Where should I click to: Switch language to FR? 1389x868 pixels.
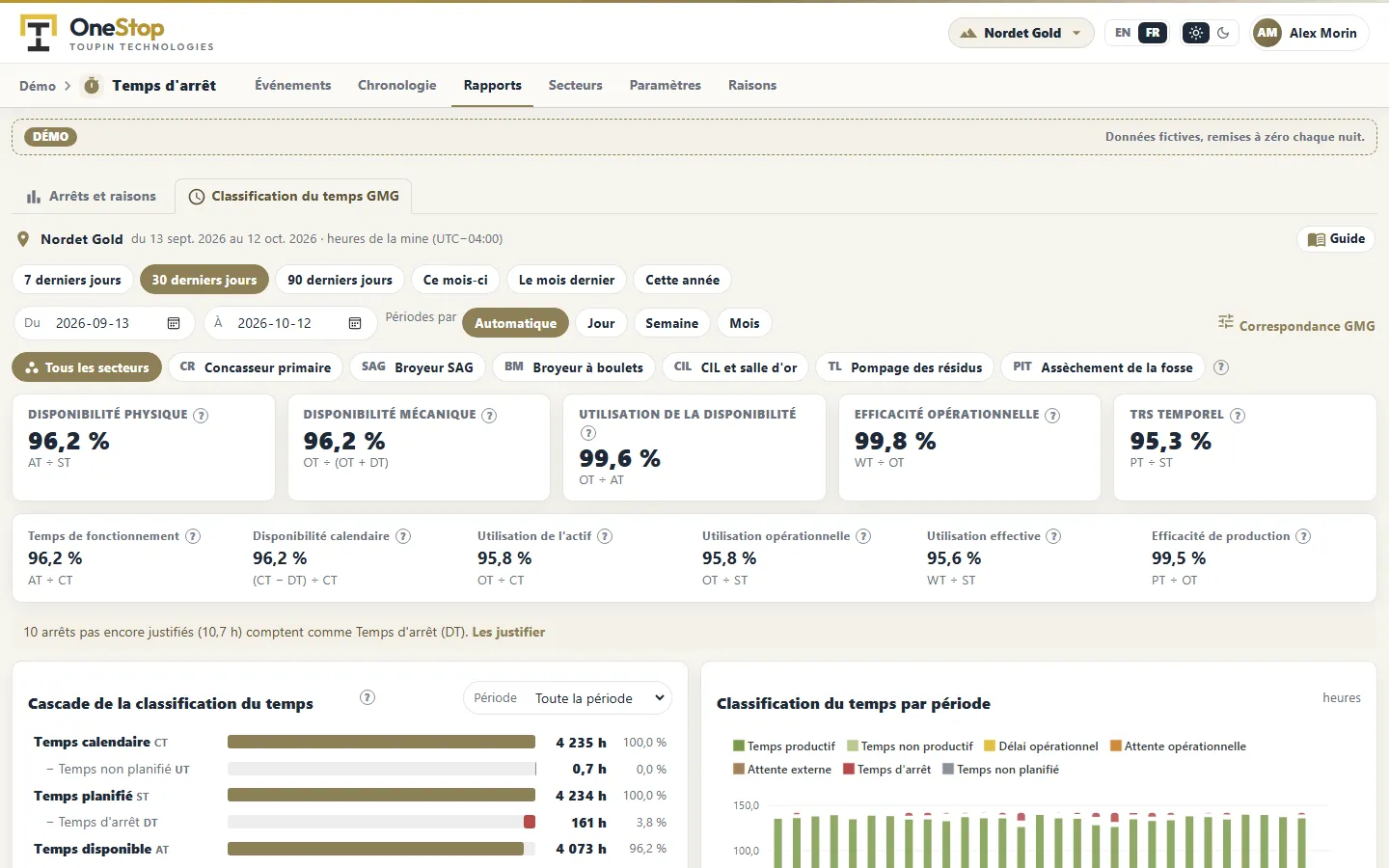(x=1153, y=33)
